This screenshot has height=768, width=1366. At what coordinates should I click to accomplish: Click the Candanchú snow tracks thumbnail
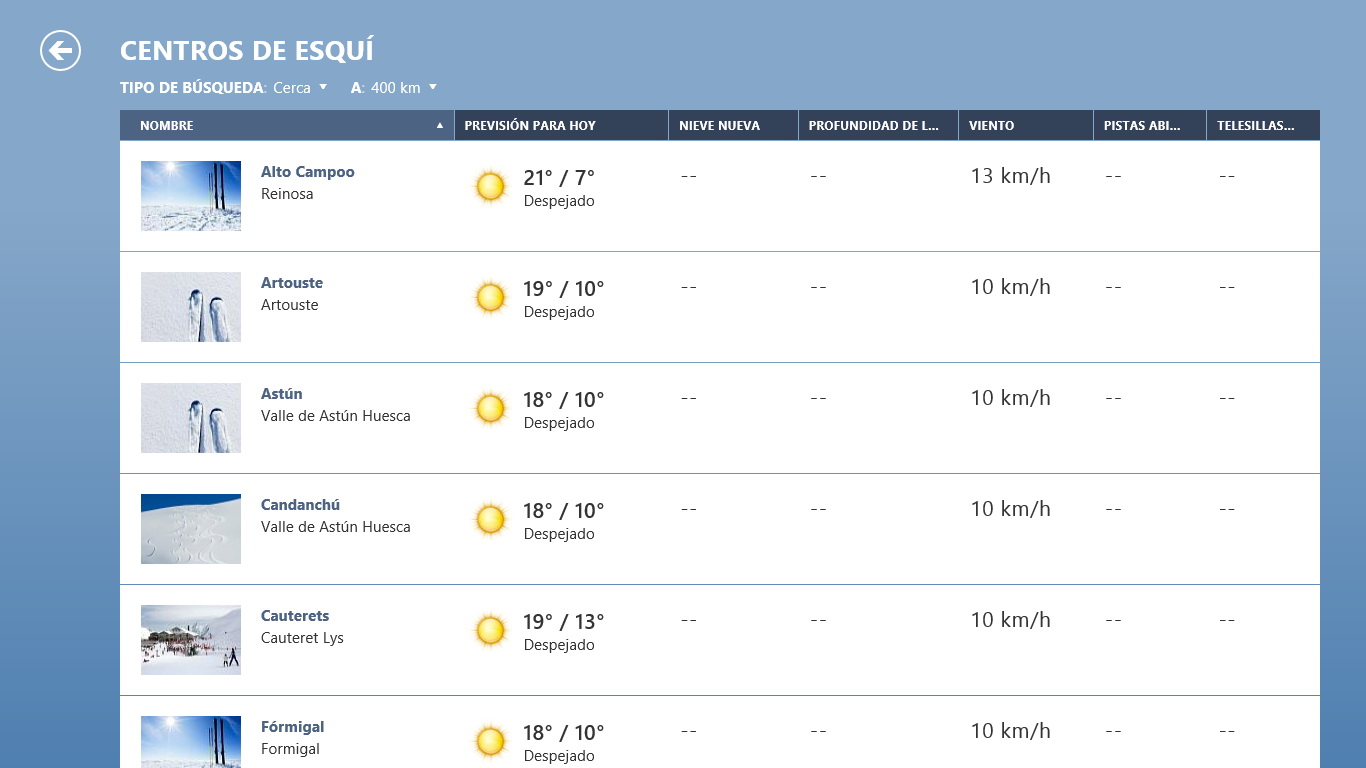point(191,529)
